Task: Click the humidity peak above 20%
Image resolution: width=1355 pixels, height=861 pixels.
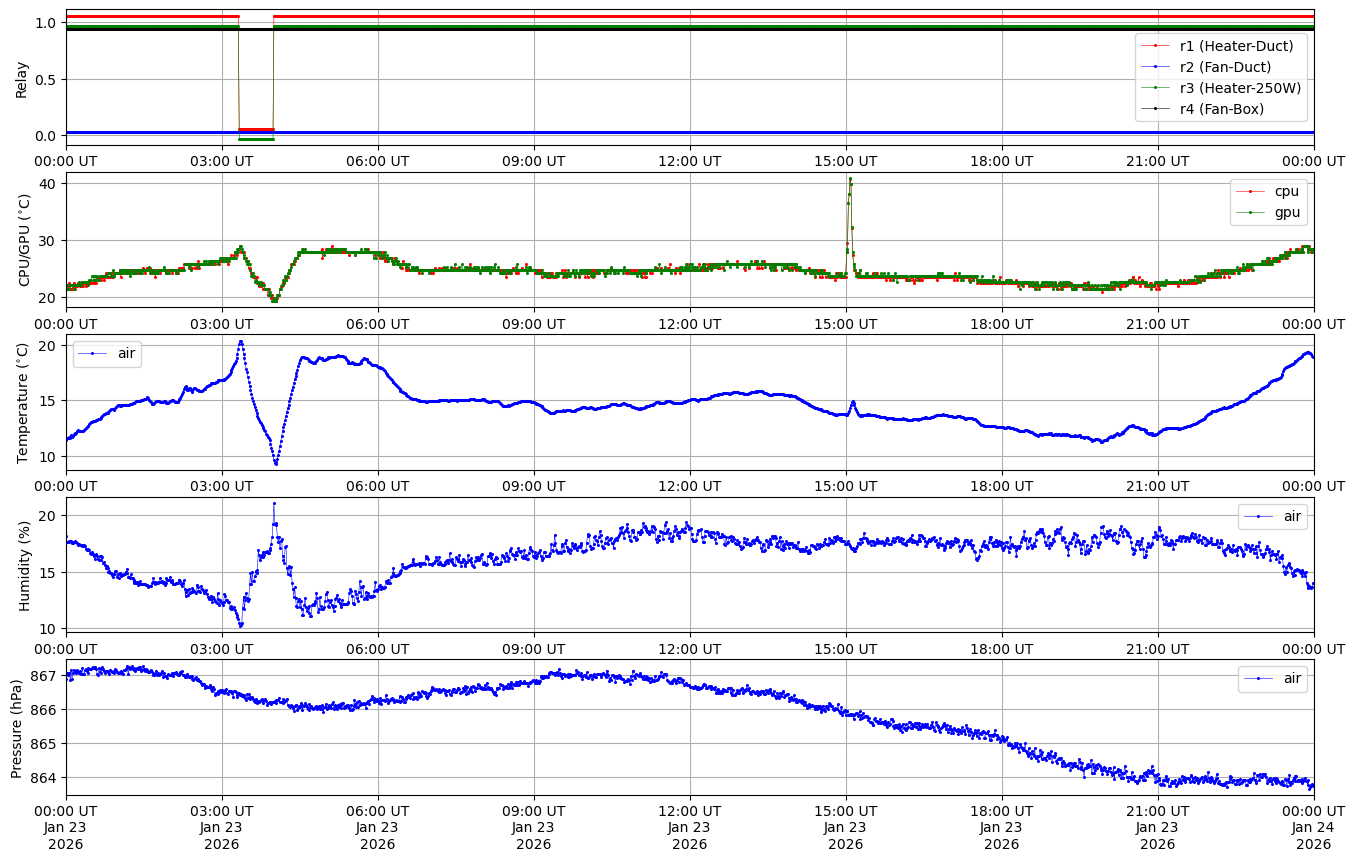Action: (274, 504)
